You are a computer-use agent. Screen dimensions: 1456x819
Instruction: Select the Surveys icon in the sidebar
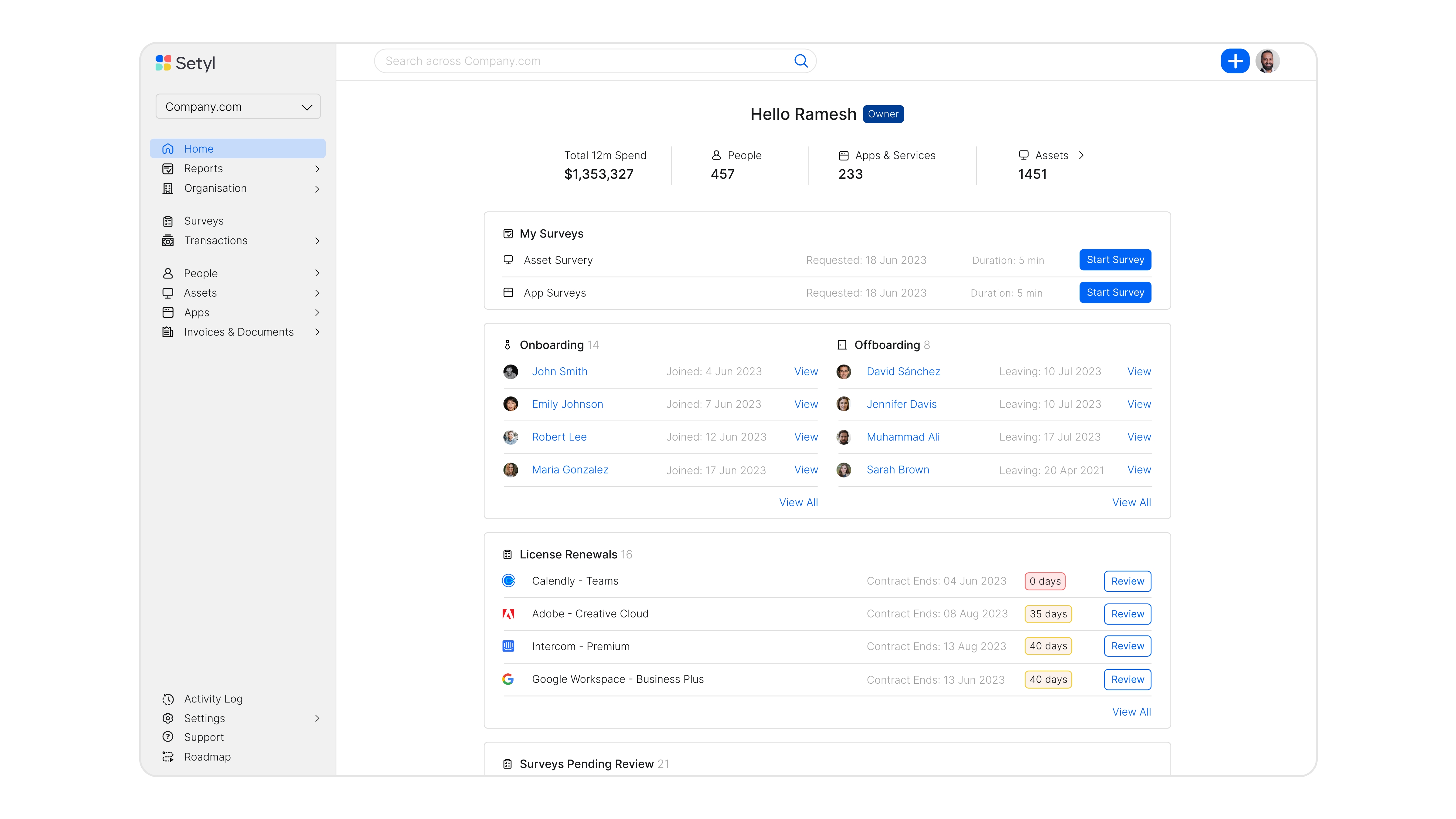168,221
